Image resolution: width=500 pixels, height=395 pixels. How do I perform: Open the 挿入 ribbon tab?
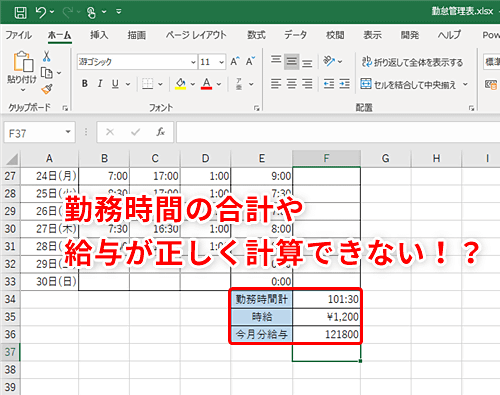point(99,35)
